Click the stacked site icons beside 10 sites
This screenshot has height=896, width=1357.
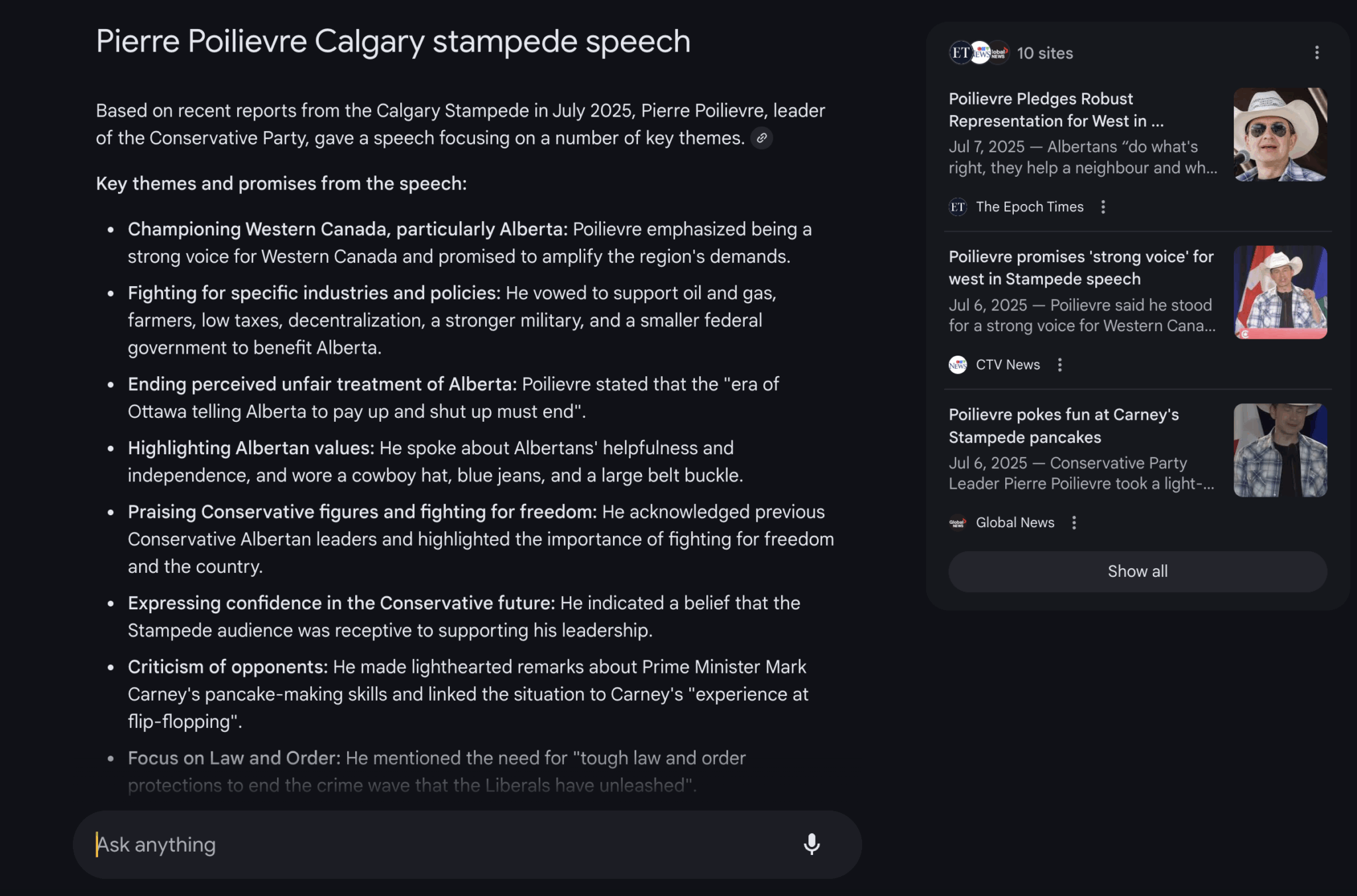click(x=979, y=53)
